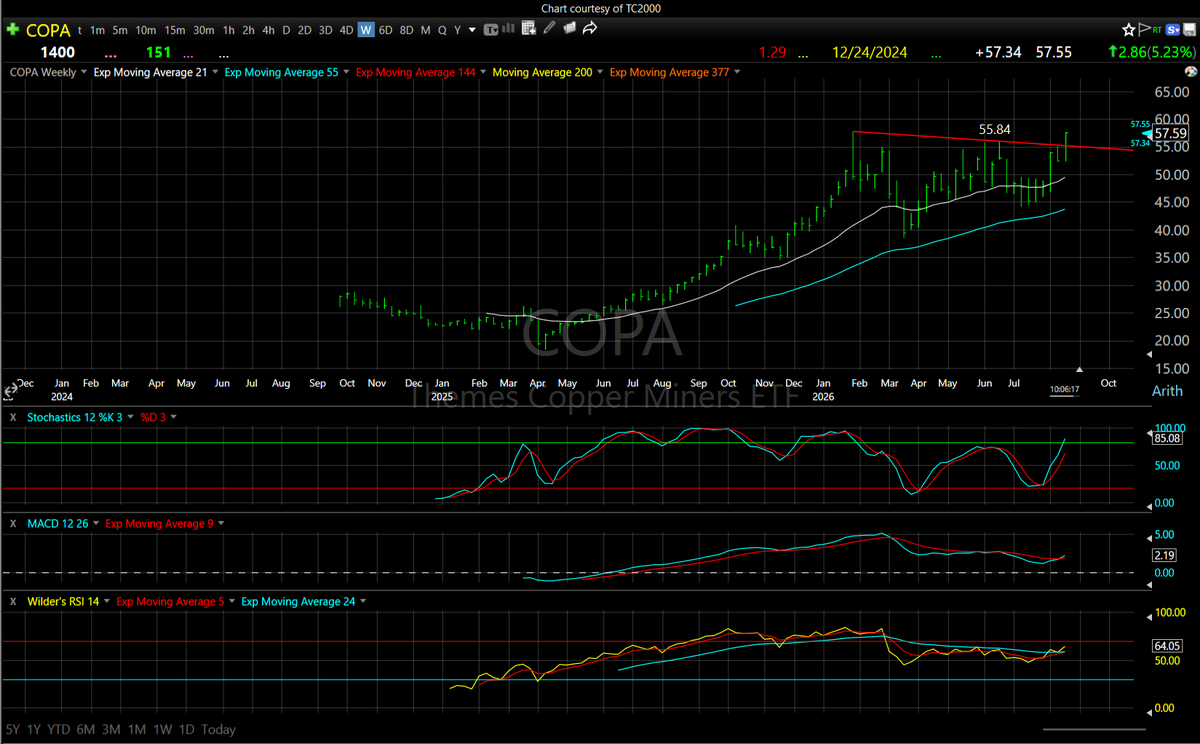Click the green plus icon beside COPA
This screenshot has width=1200, height=744.
(13, 30)
